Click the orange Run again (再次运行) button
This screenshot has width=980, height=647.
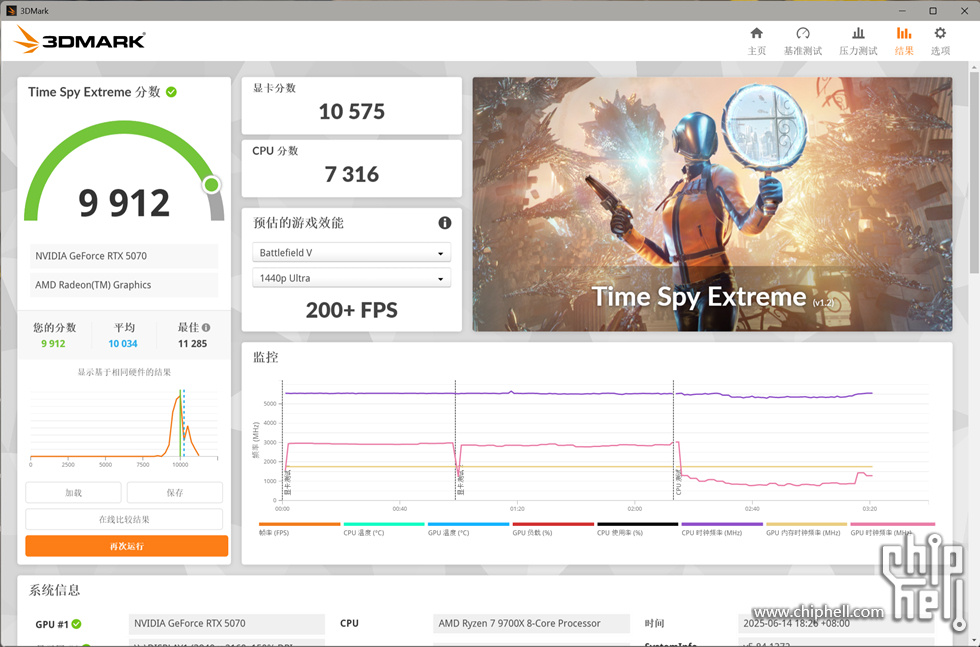click(x=126, y=546)
